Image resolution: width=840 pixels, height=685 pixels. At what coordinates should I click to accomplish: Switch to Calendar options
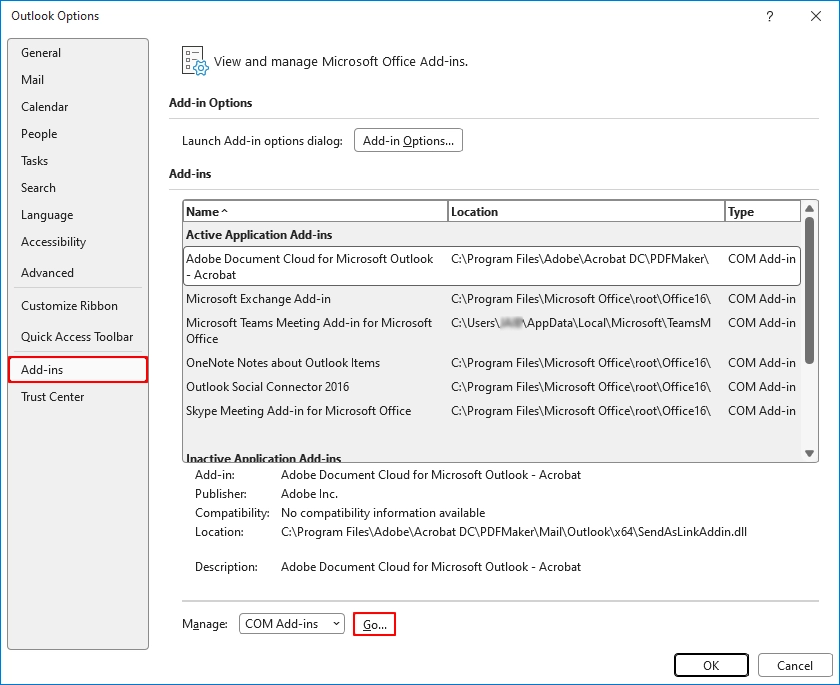click(x=78, y=107)
